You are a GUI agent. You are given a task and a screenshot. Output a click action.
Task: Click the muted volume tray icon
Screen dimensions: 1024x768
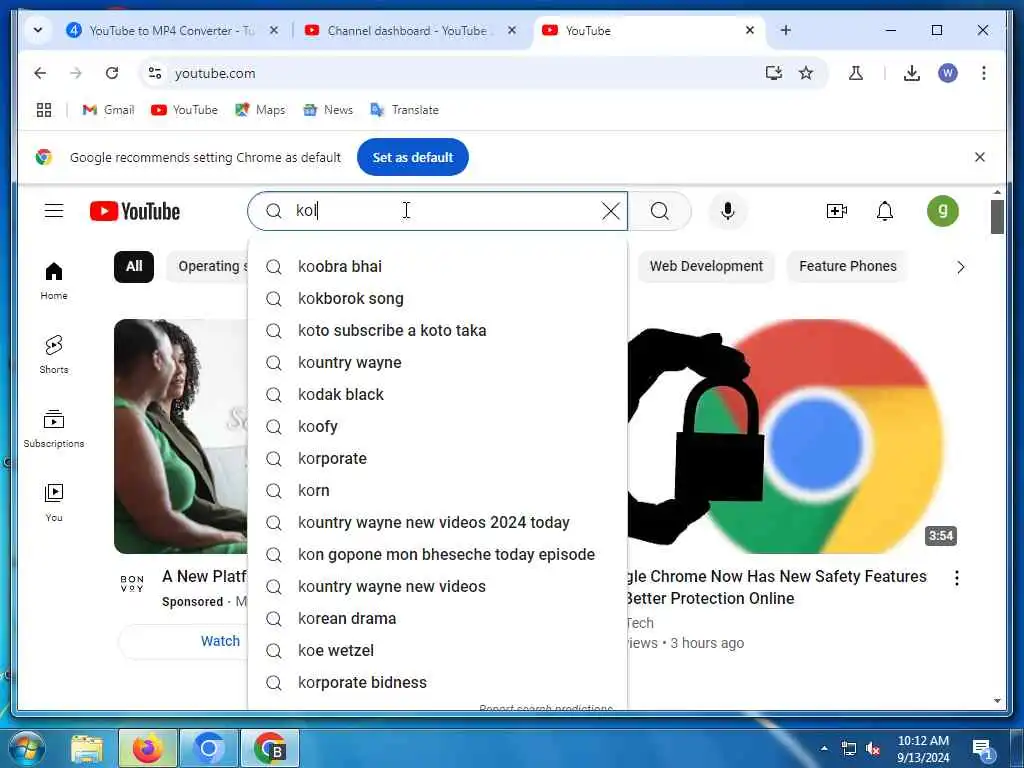pyautogui.click(x=872, y=748)
